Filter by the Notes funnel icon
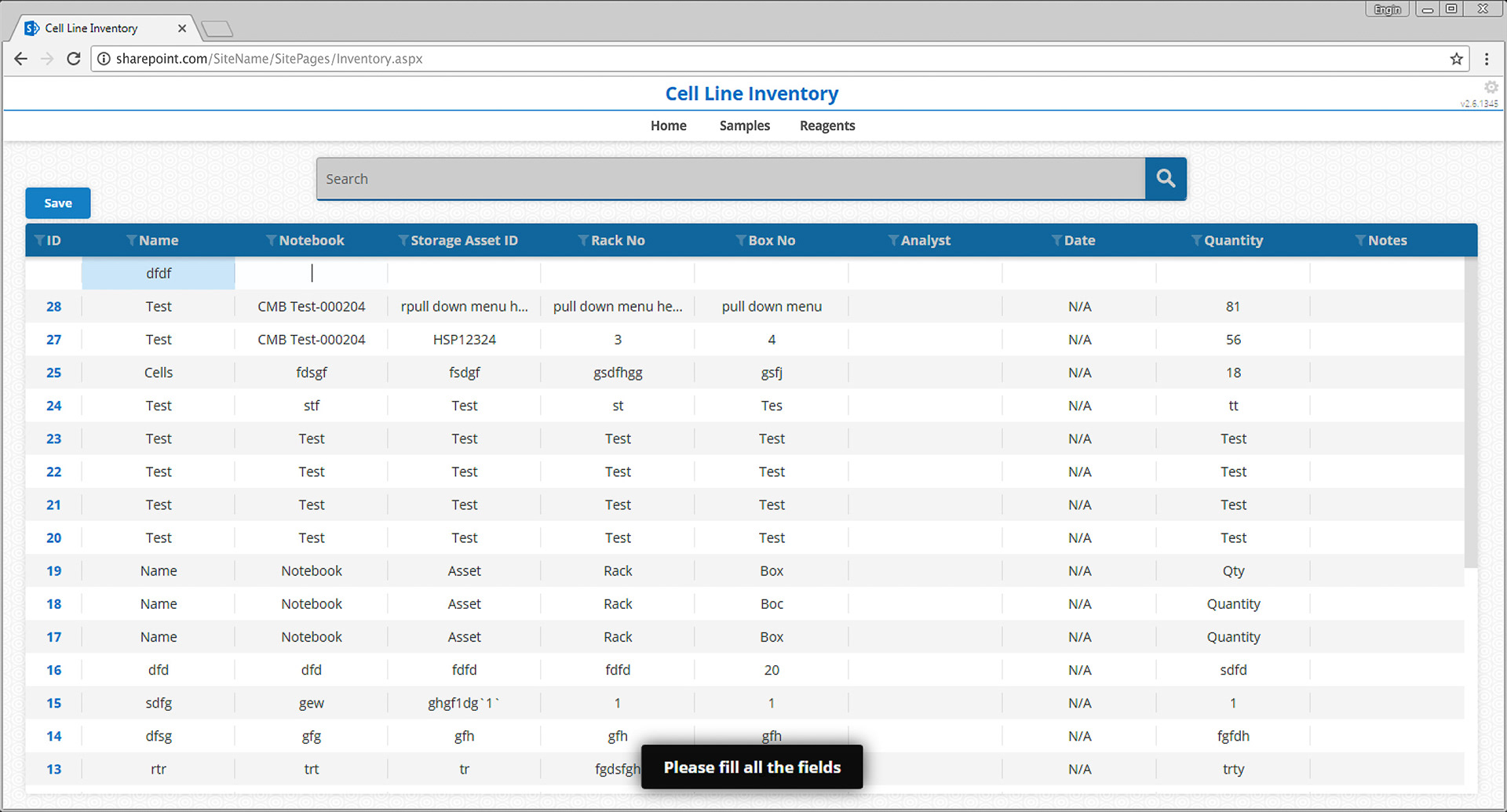This screenshot has height=812, width=1507. tap(1360, 241)
